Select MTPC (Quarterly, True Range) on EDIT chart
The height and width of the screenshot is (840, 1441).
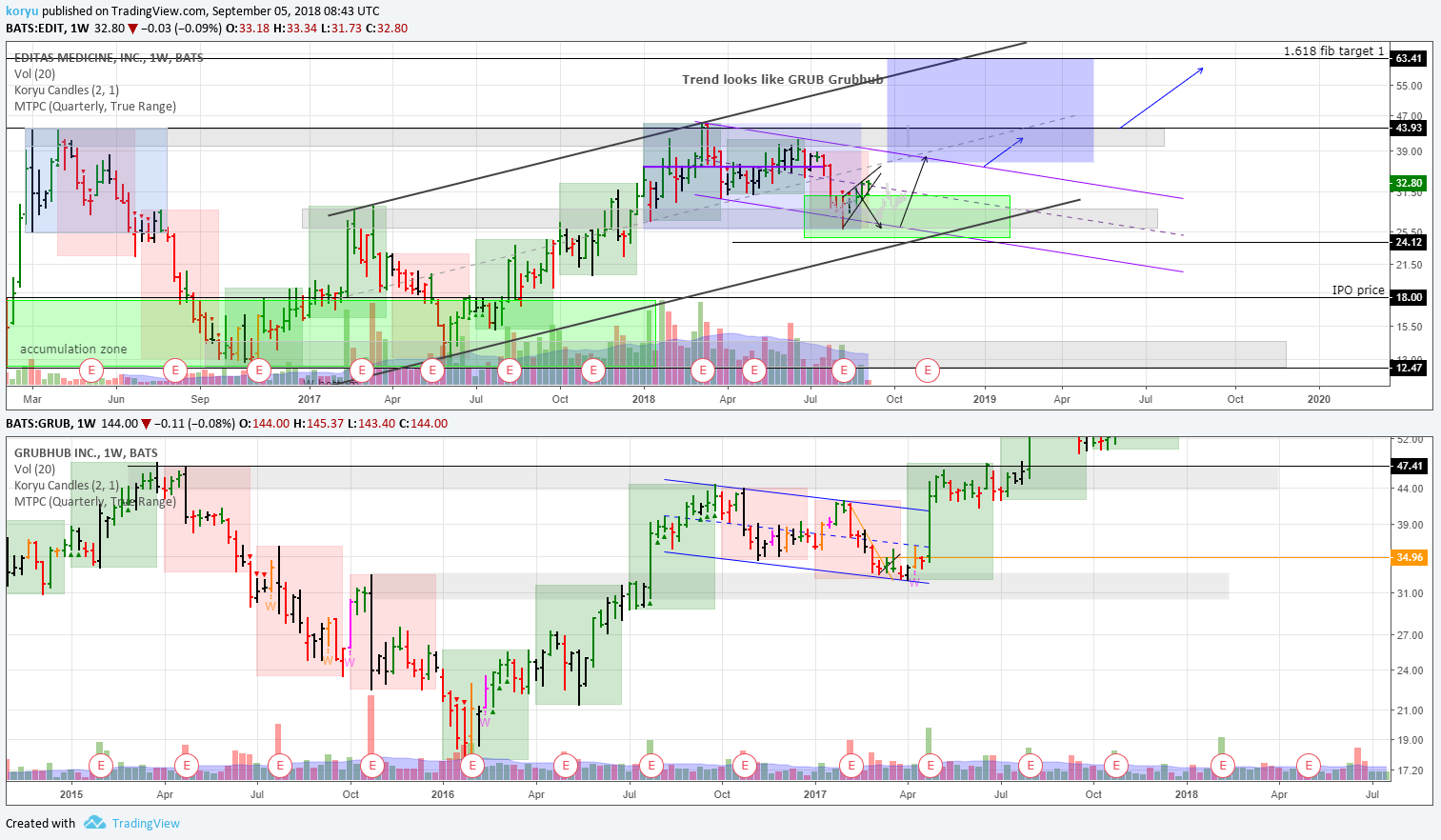95,106
